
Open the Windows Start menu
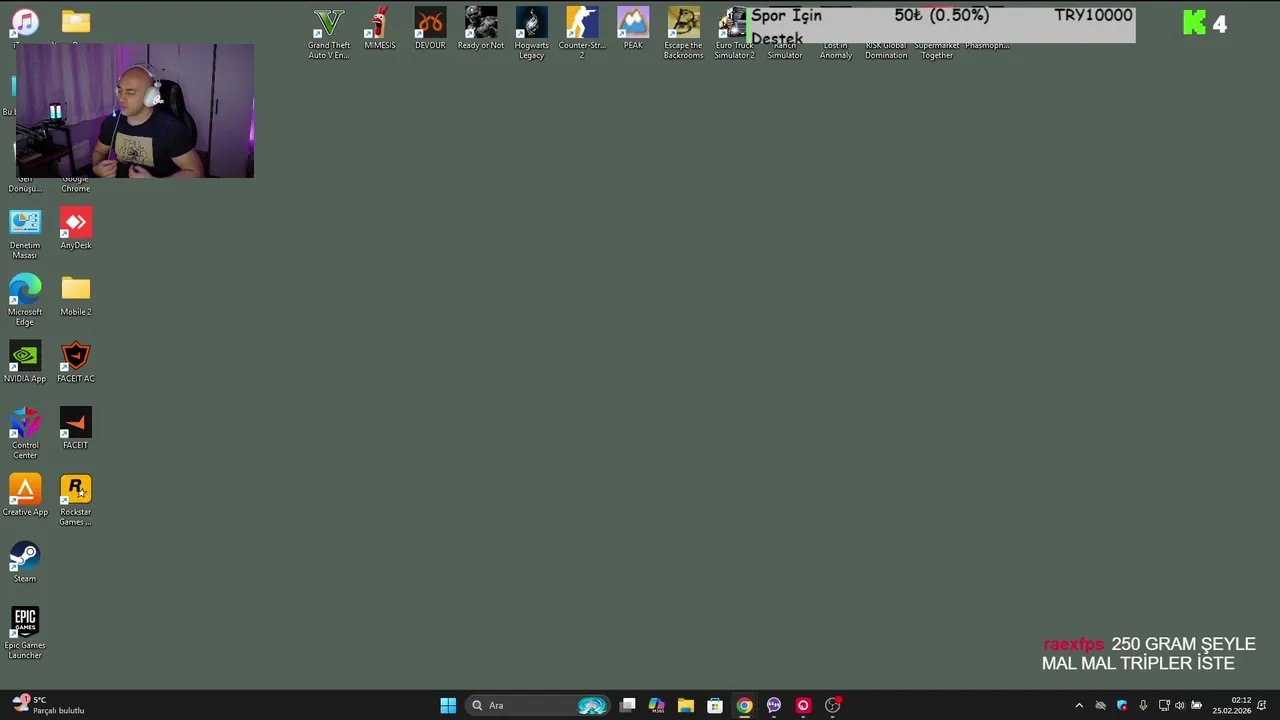click(x=448, y=705)
